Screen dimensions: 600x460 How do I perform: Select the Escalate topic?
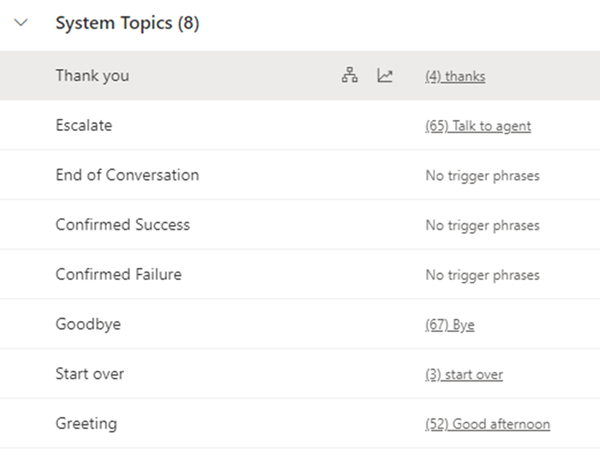click(x=84, y=126)
